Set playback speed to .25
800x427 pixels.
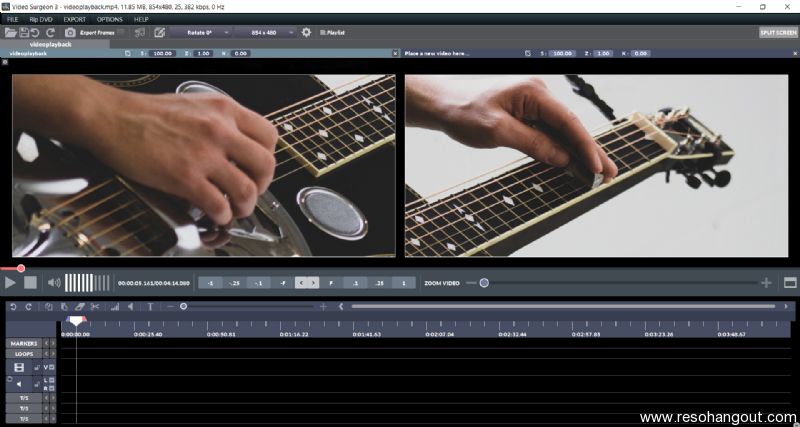(x=379, y=283)
